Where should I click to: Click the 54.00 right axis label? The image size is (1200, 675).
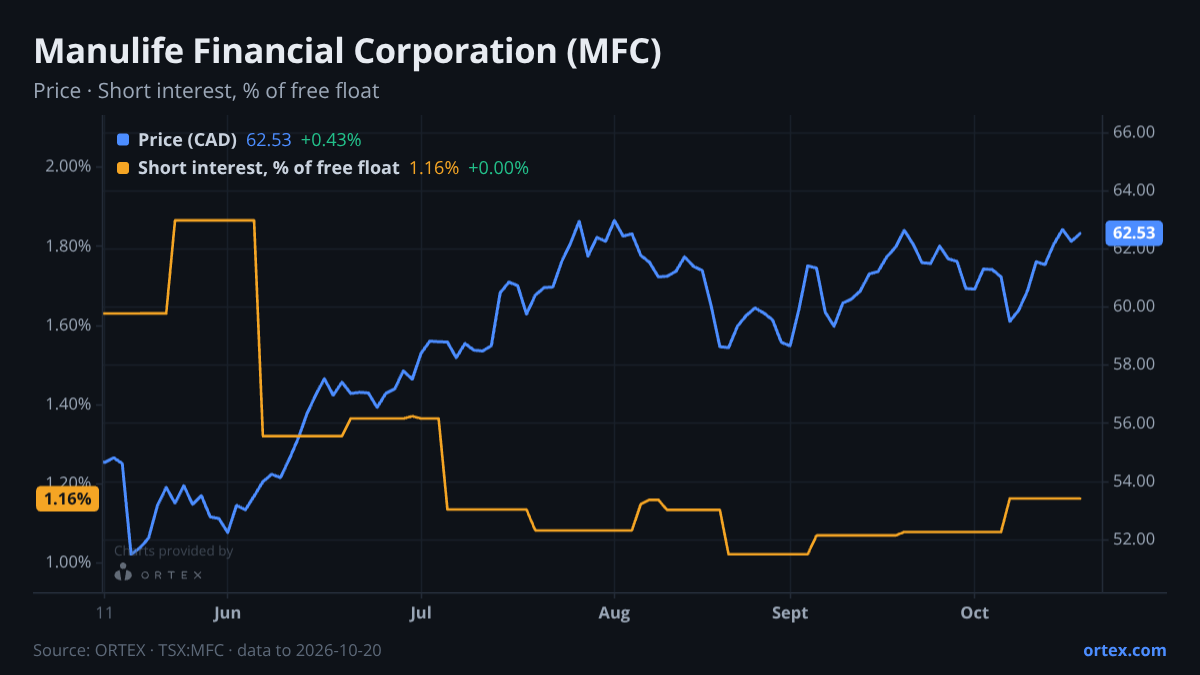pos(1134,481)
